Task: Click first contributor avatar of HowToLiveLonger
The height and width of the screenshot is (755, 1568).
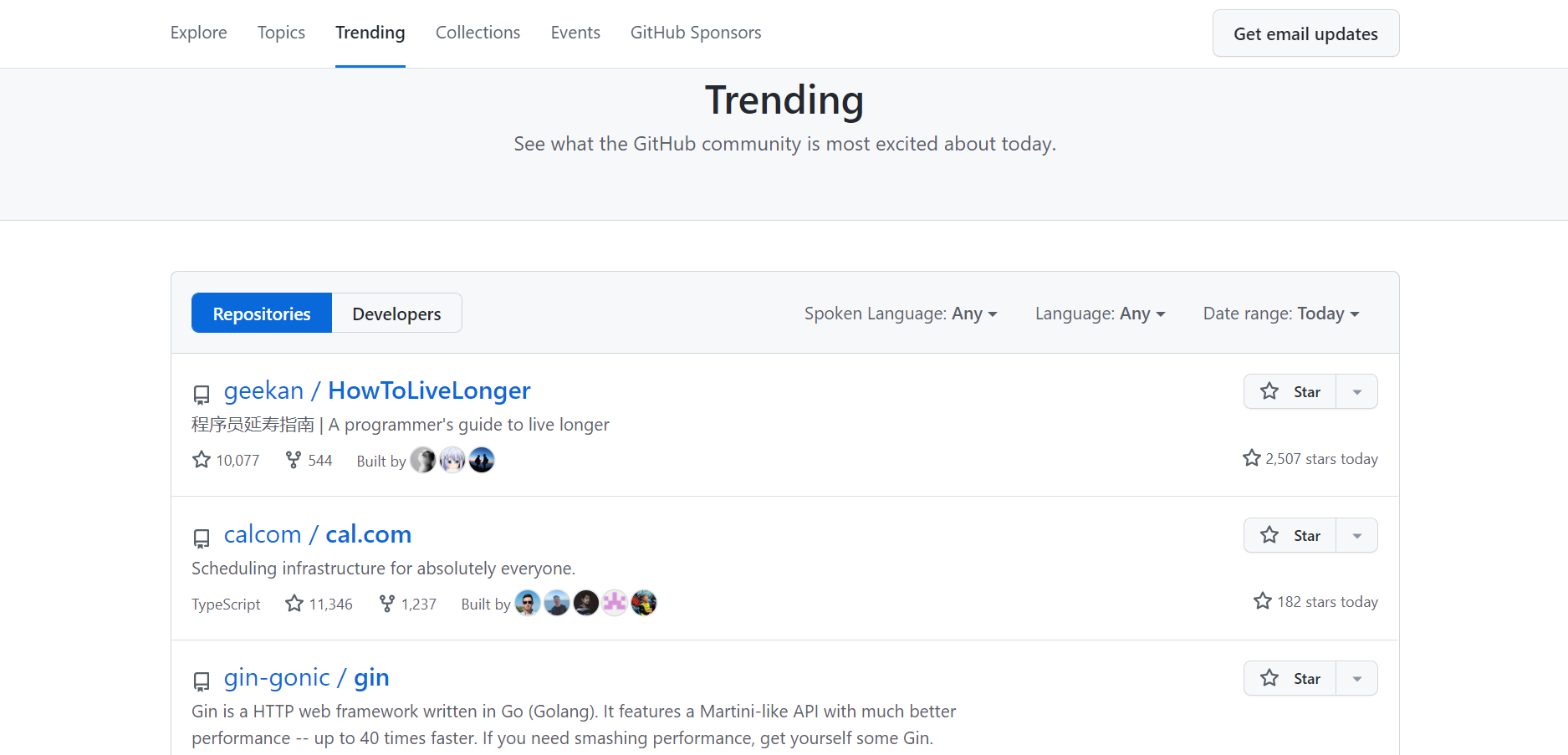Action: point(423,460)
